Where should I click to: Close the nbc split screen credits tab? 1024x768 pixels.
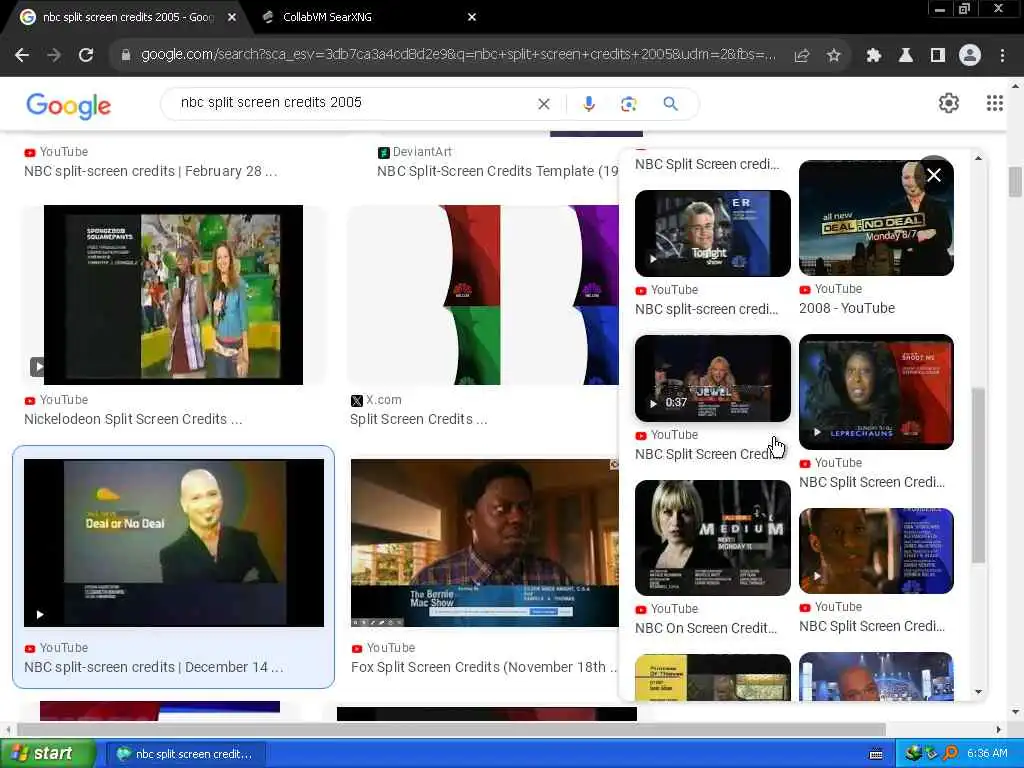point(232,17)
